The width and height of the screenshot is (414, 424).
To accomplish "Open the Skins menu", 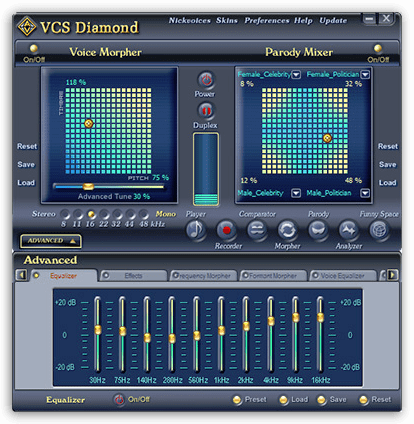I will point(227,21).
